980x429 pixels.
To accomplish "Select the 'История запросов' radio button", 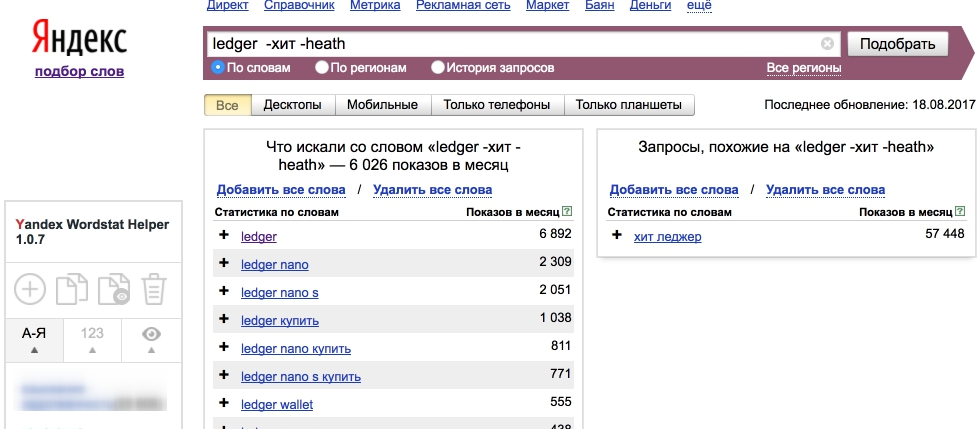I will [x=438, y=68].
